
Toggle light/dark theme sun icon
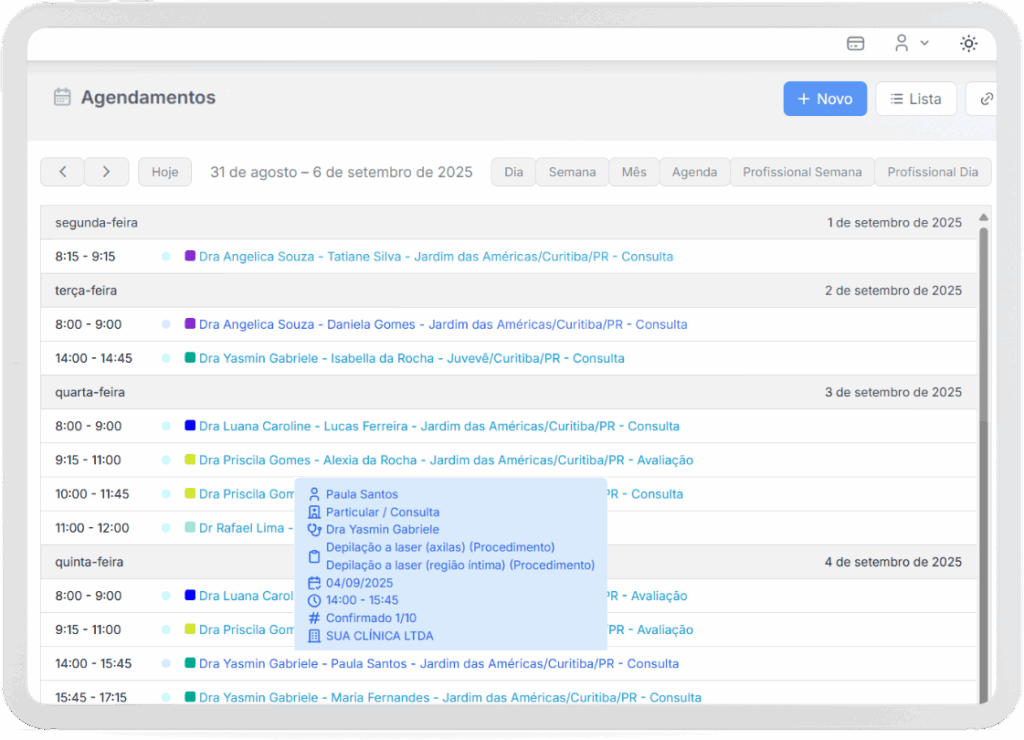click(968, 43)
